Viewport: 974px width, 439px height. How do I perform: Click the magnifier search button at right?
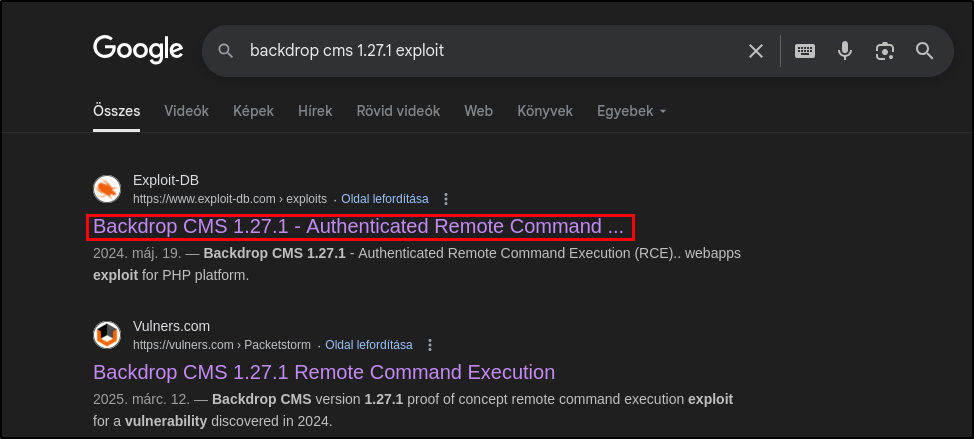click(924, 51)
